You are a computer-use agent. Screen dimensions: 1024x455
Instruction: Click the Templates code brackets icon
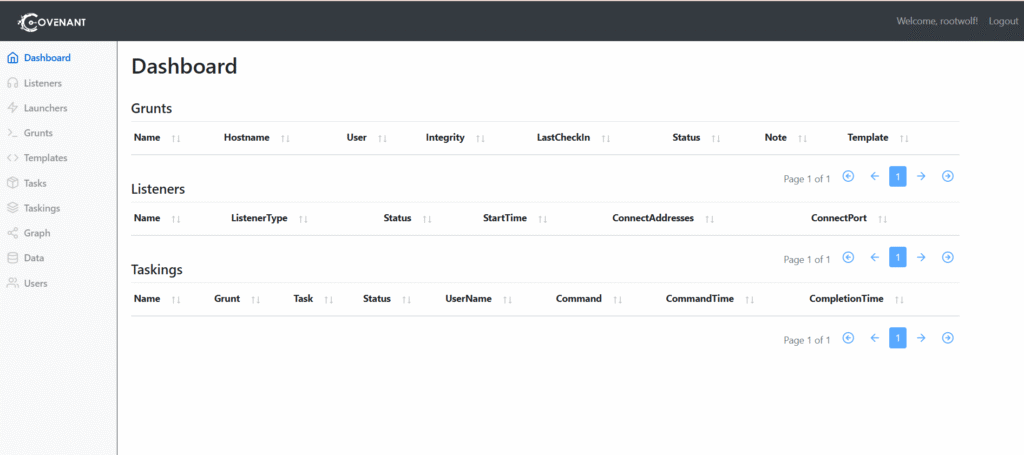click(12, 158)
